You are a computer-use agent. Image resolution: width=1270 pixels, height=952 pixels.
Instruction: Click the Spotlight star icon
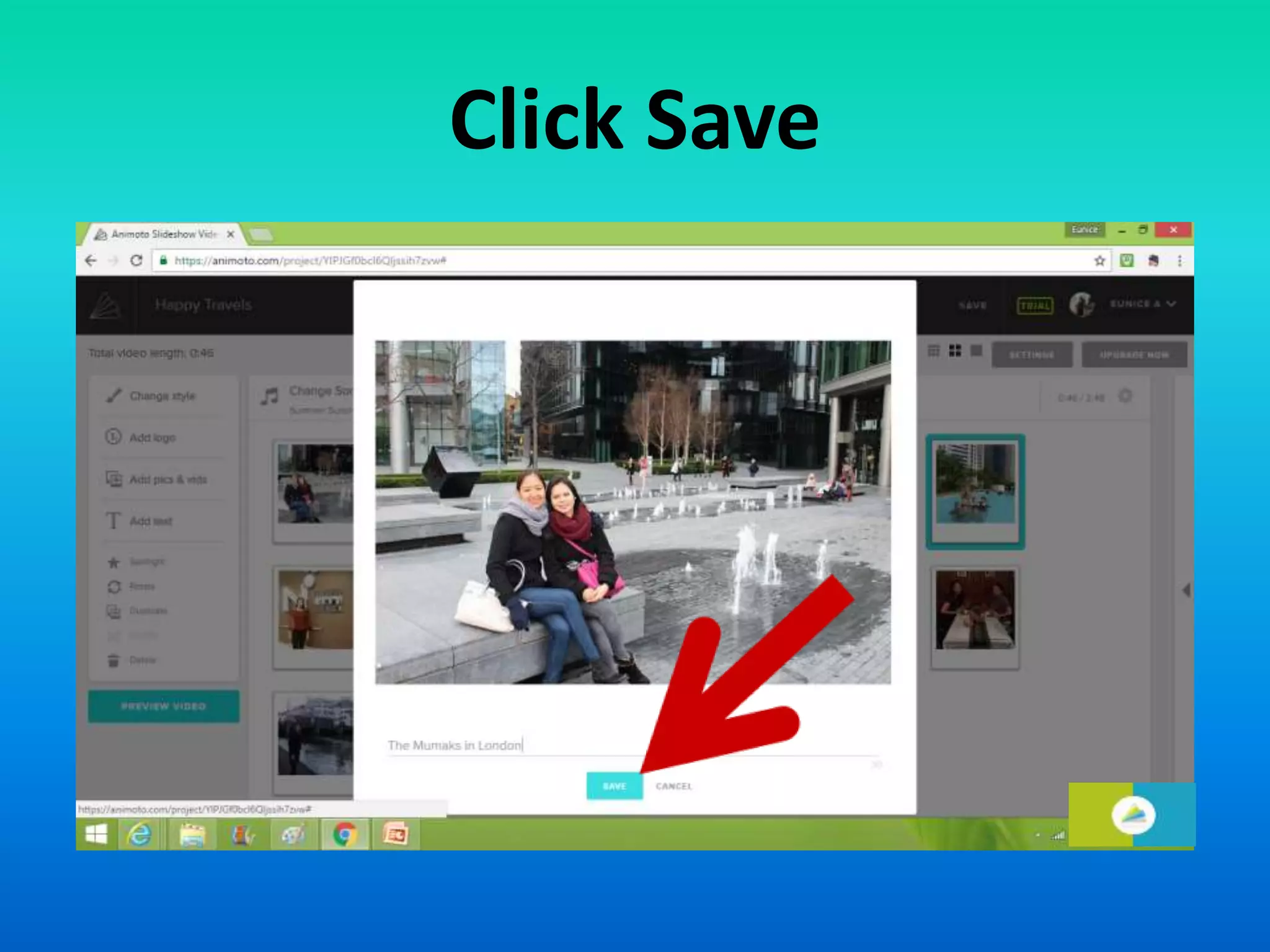click(x=113, y=562)
